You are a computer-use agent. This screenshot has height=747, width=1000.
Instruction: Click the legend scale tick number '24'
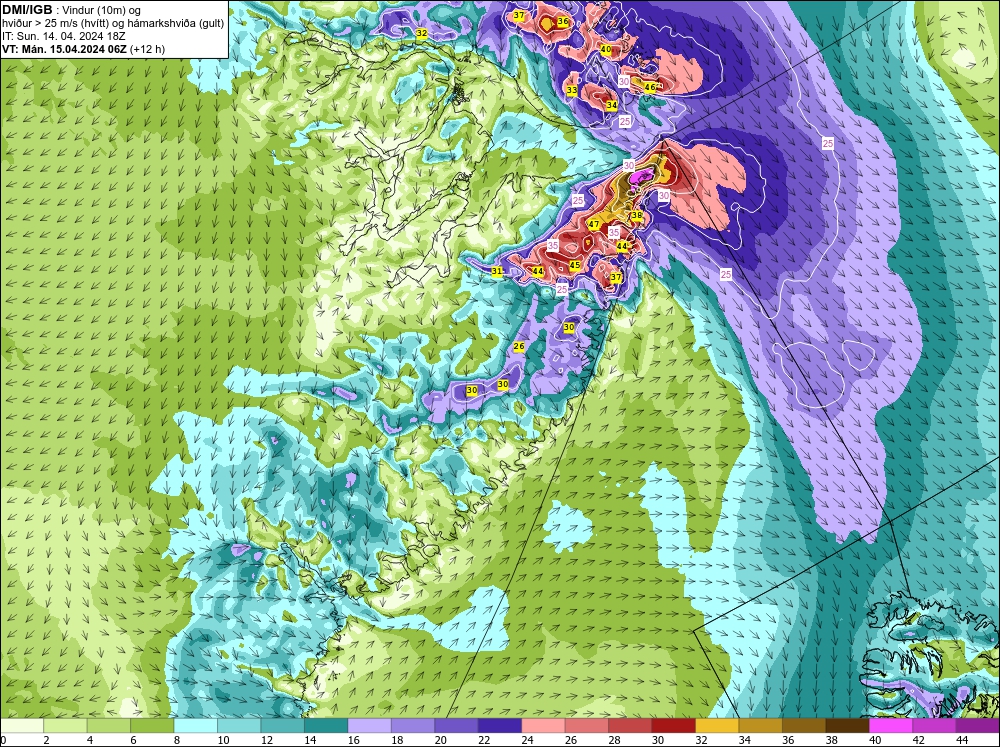(527, 740)
